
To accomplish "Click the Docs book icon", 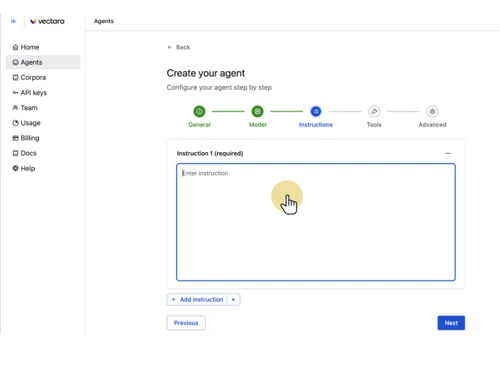I will coord(15,153).
